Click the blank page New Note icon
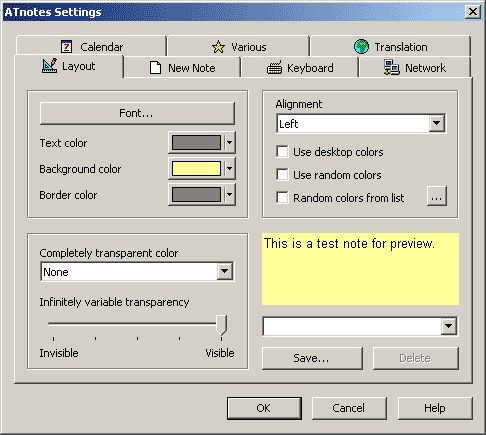The image size is (486, 435). (155, 68)
